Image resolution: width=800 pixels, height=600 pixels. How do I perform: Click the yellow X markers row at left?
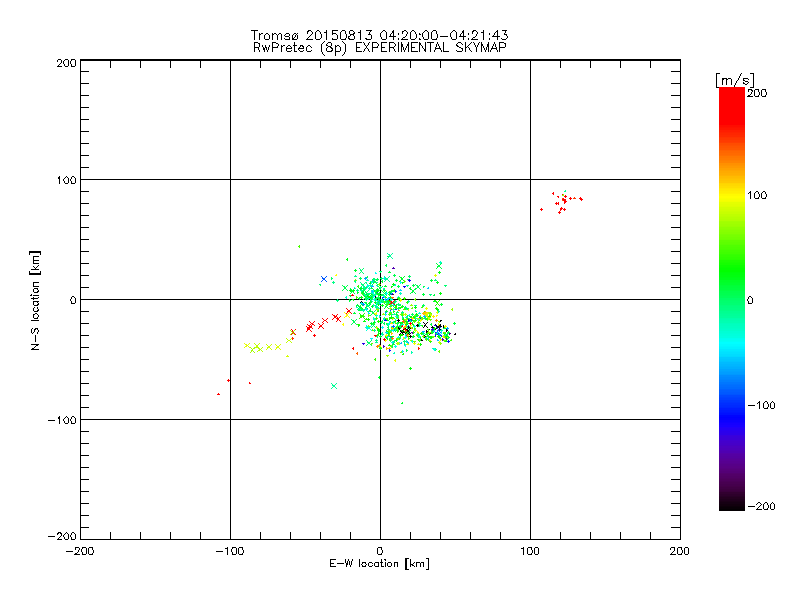[263, 347]
